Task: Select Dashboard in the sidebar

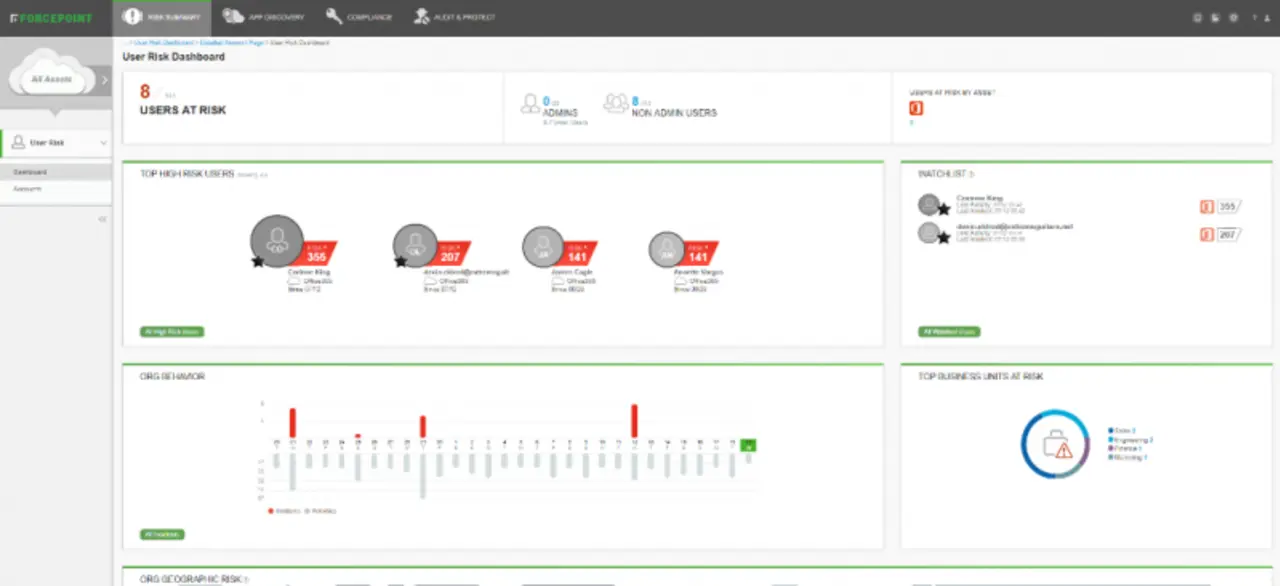Action: [x=30, y=172]
